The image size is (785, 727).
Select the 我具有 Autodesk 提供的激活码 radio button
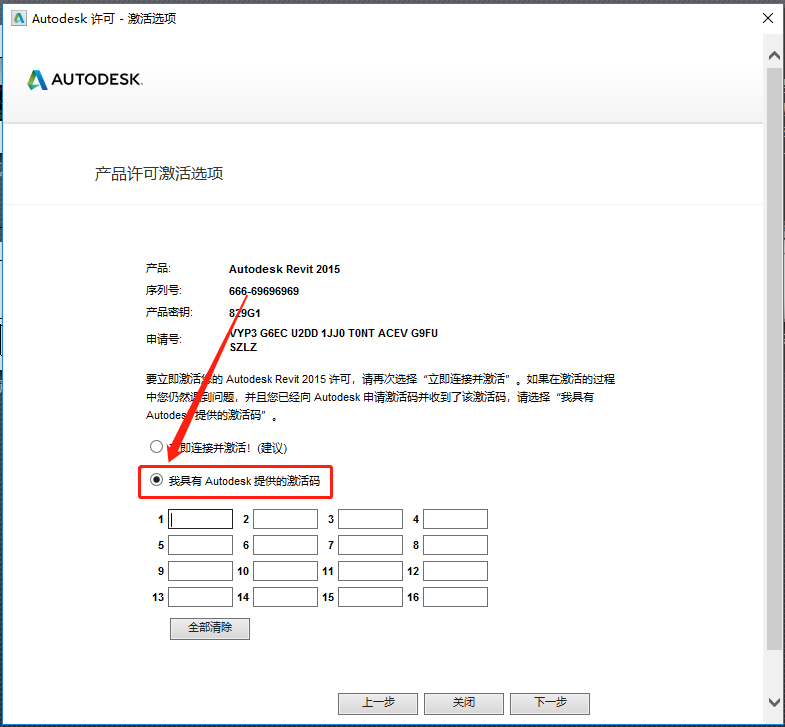click(x=156, y=480)
